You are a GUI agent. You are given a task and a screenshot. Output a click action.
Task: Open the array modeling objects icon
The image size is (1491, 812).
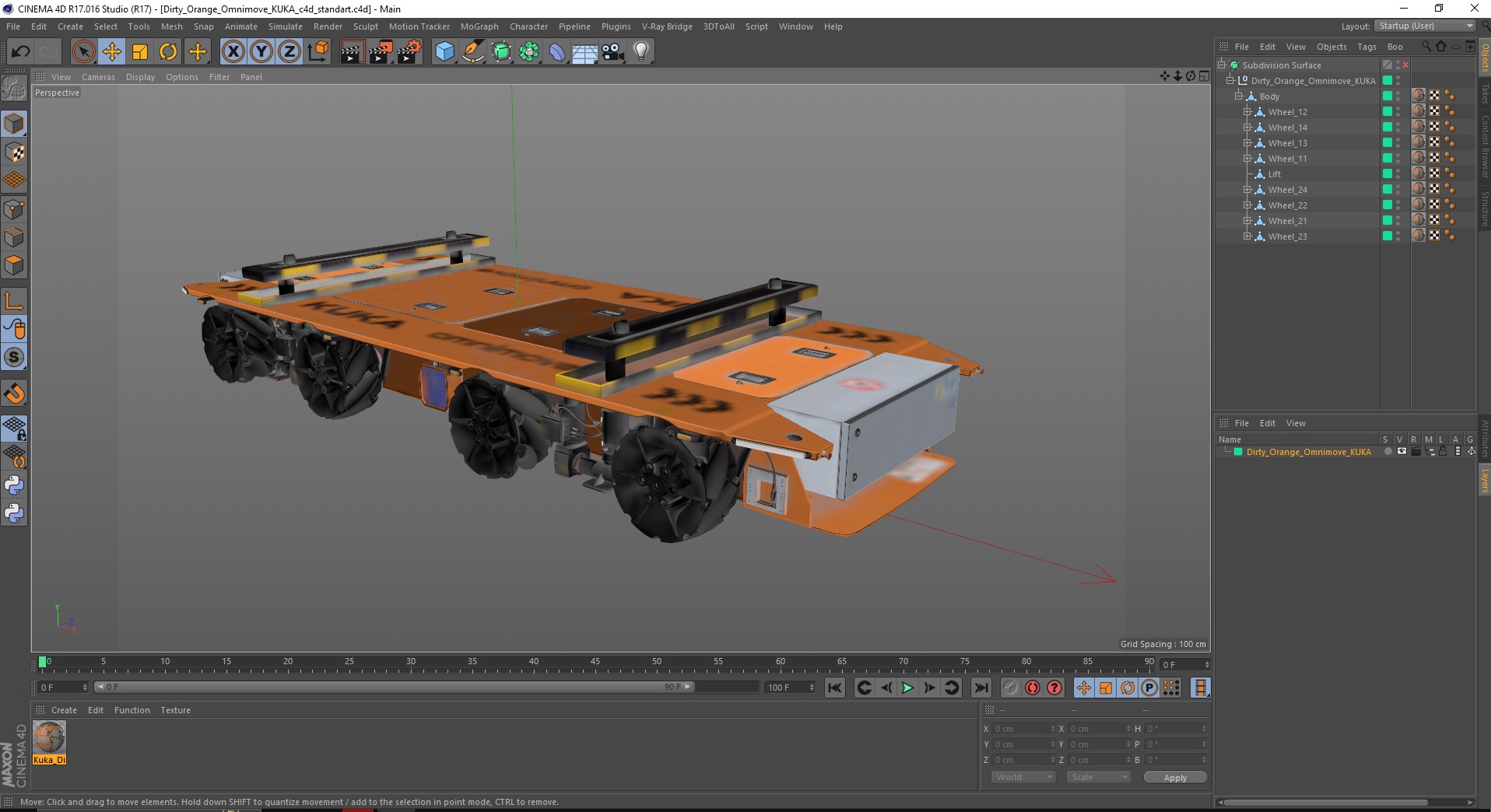coord(529,52)
